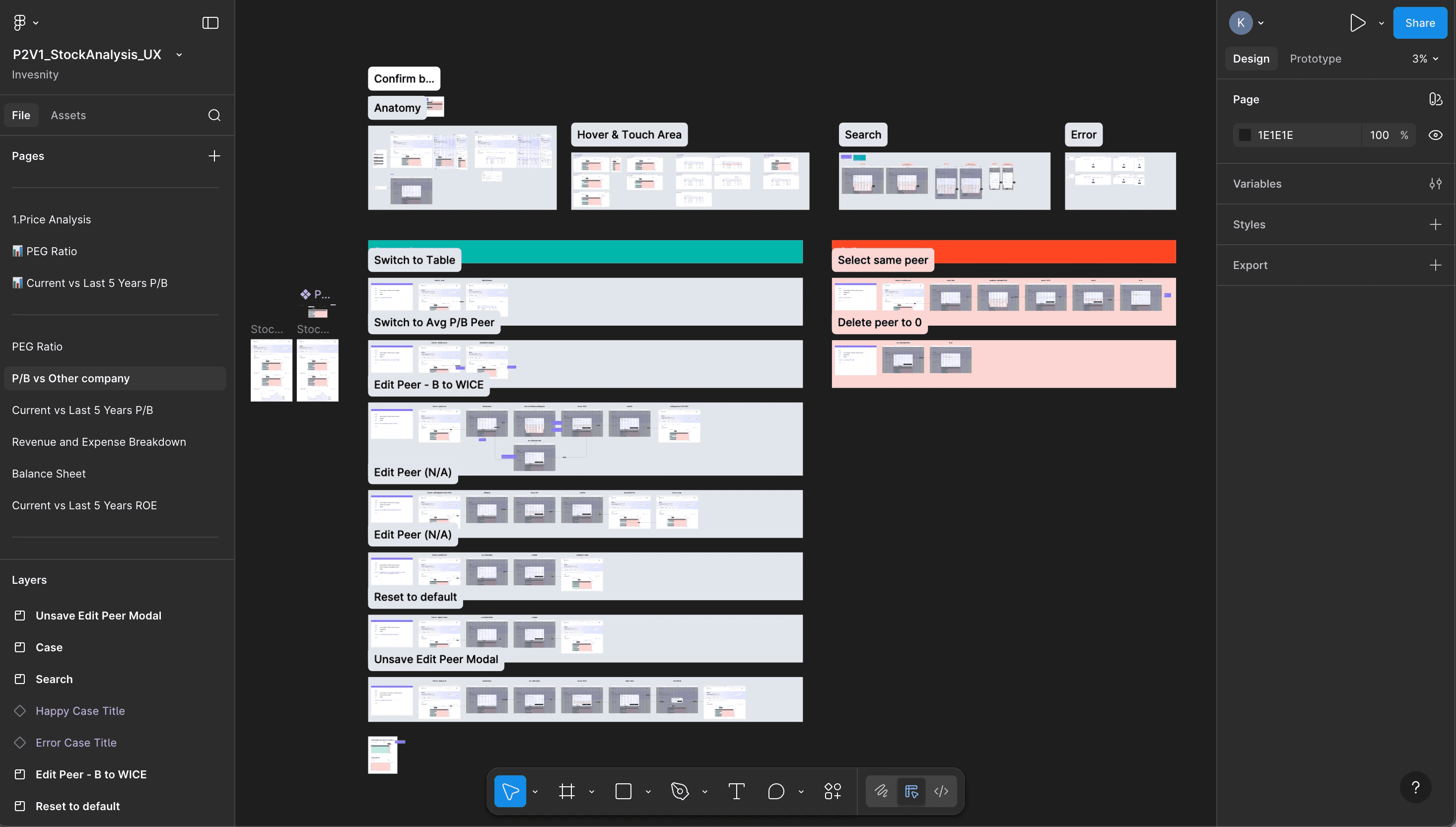The width and height of the screenshot is (1456, 827).
Task: Toggle the sidebar collapse icon
Action: (210, 23)
